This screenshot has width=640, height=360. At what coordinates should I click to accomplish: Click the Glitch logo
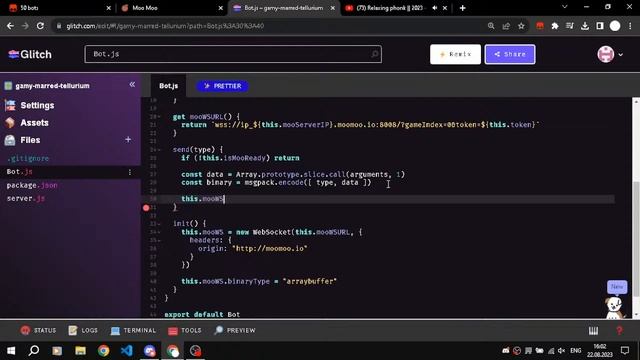pyautogui.click(x=30, y=54)
